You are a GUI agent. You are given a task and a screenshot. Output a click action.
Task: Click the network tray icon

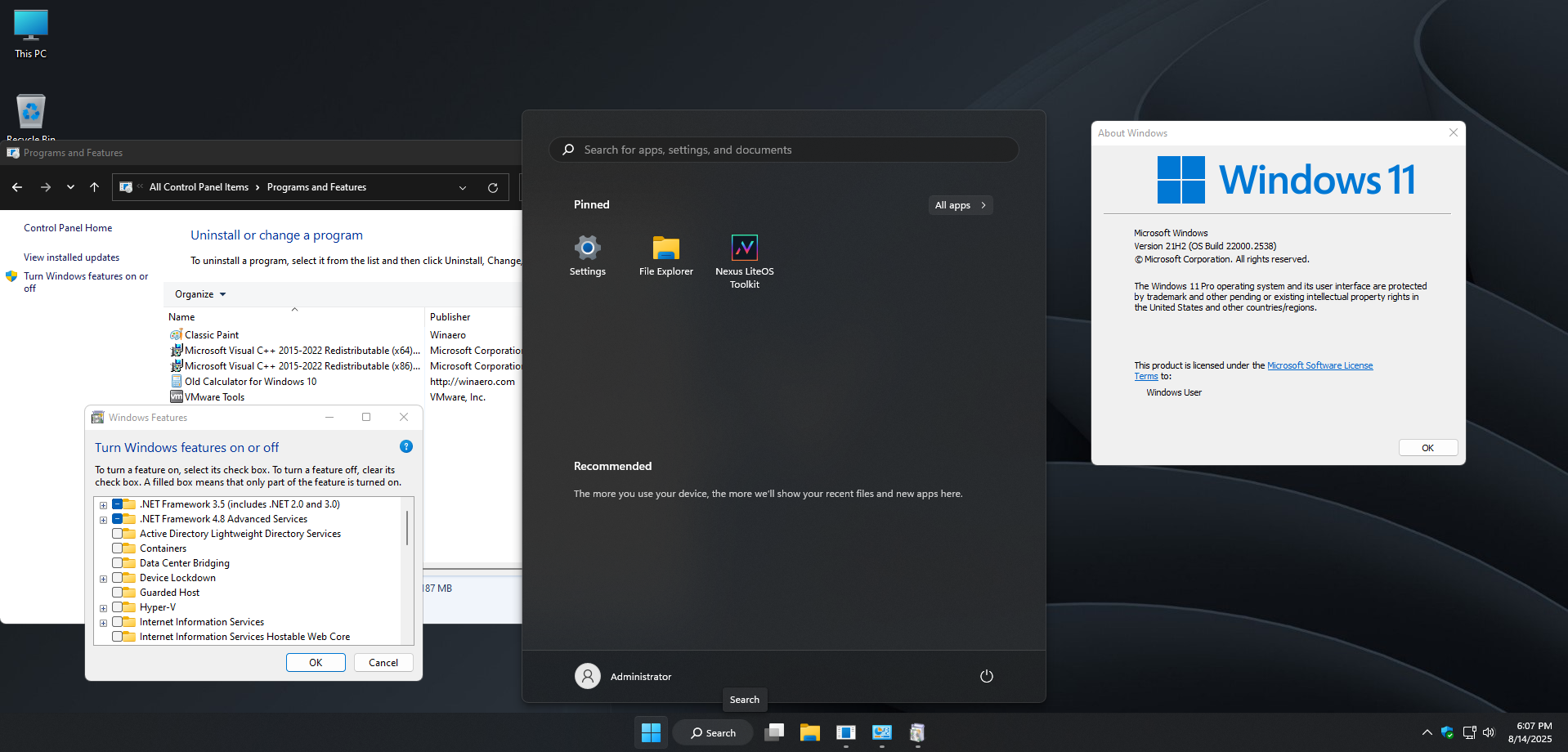(1469, 732)
